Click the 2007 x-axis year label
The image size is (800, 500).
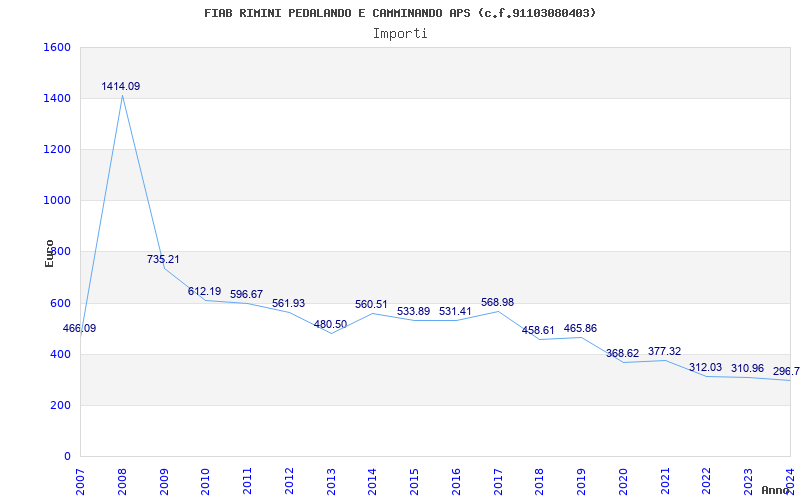80,481
